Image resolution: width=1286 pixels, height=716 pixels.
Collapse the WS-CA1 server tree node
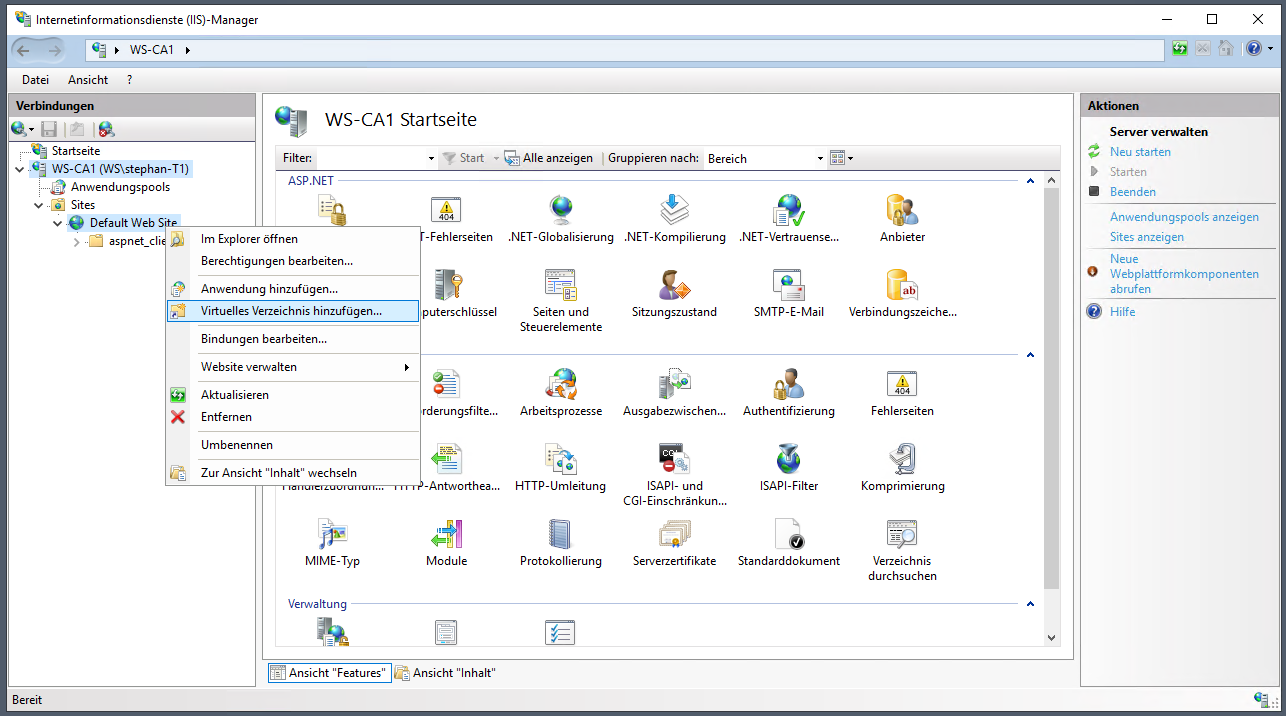(x=20, y=169)
